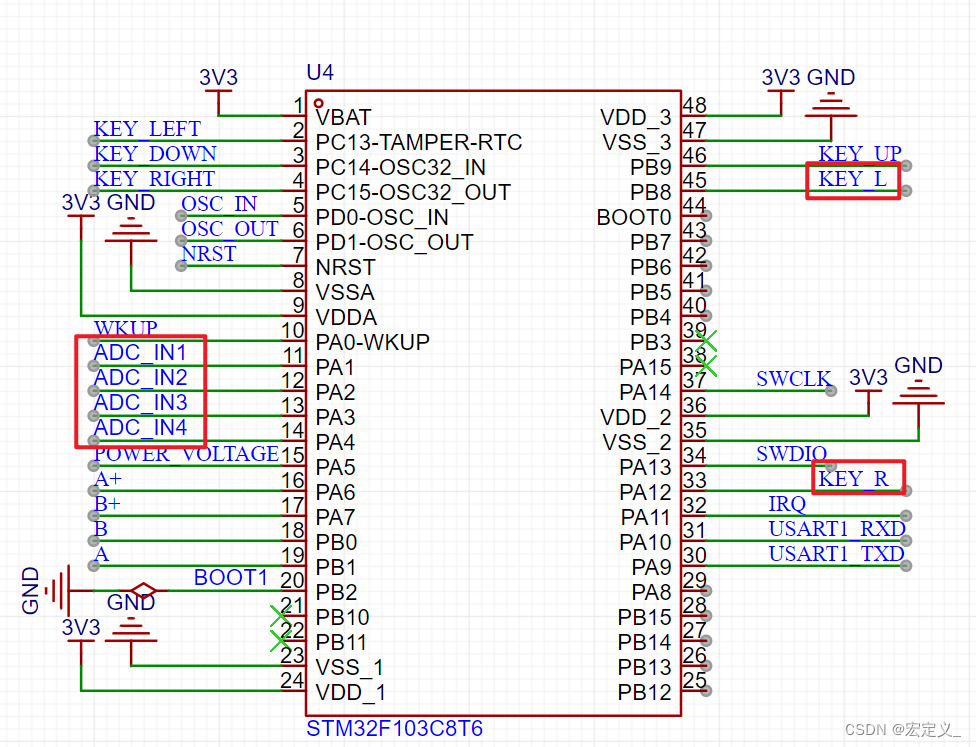Click the sideways GND symbol on the BOOT1 net
976x747 pixels.
57,590
